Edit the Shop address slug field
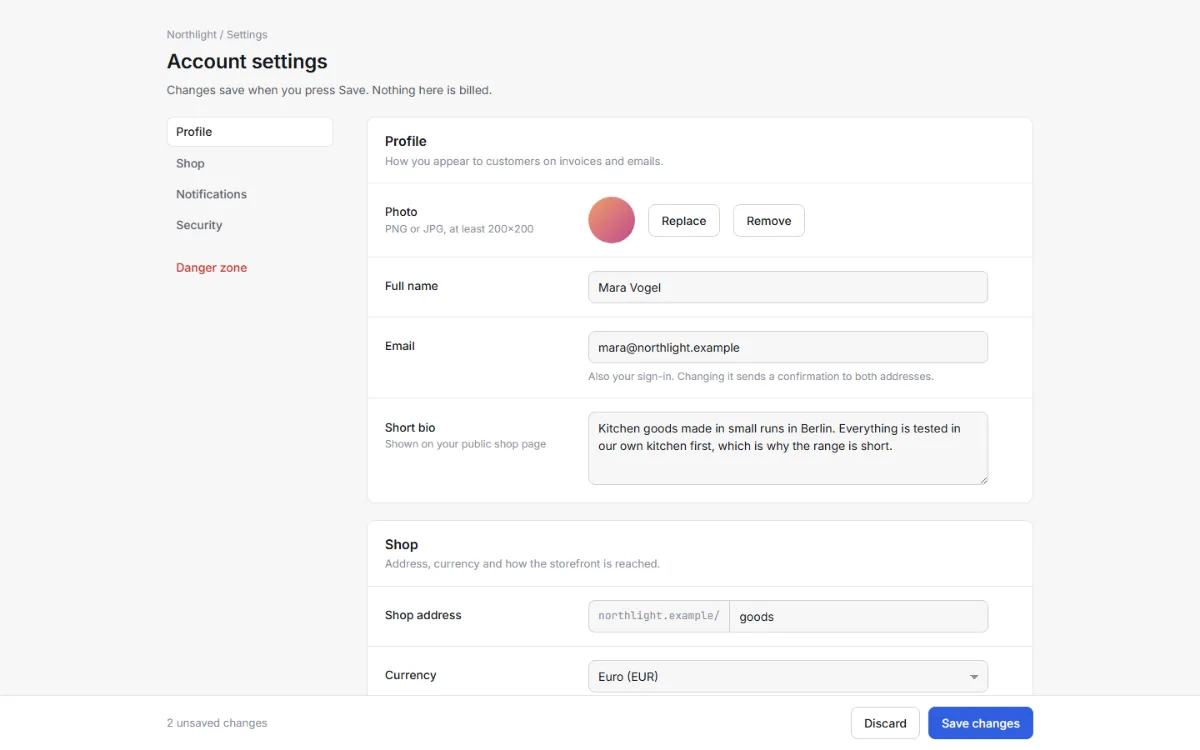Image resolution: width=1200 pixels, height=750 pixels. tap(859, 616)
